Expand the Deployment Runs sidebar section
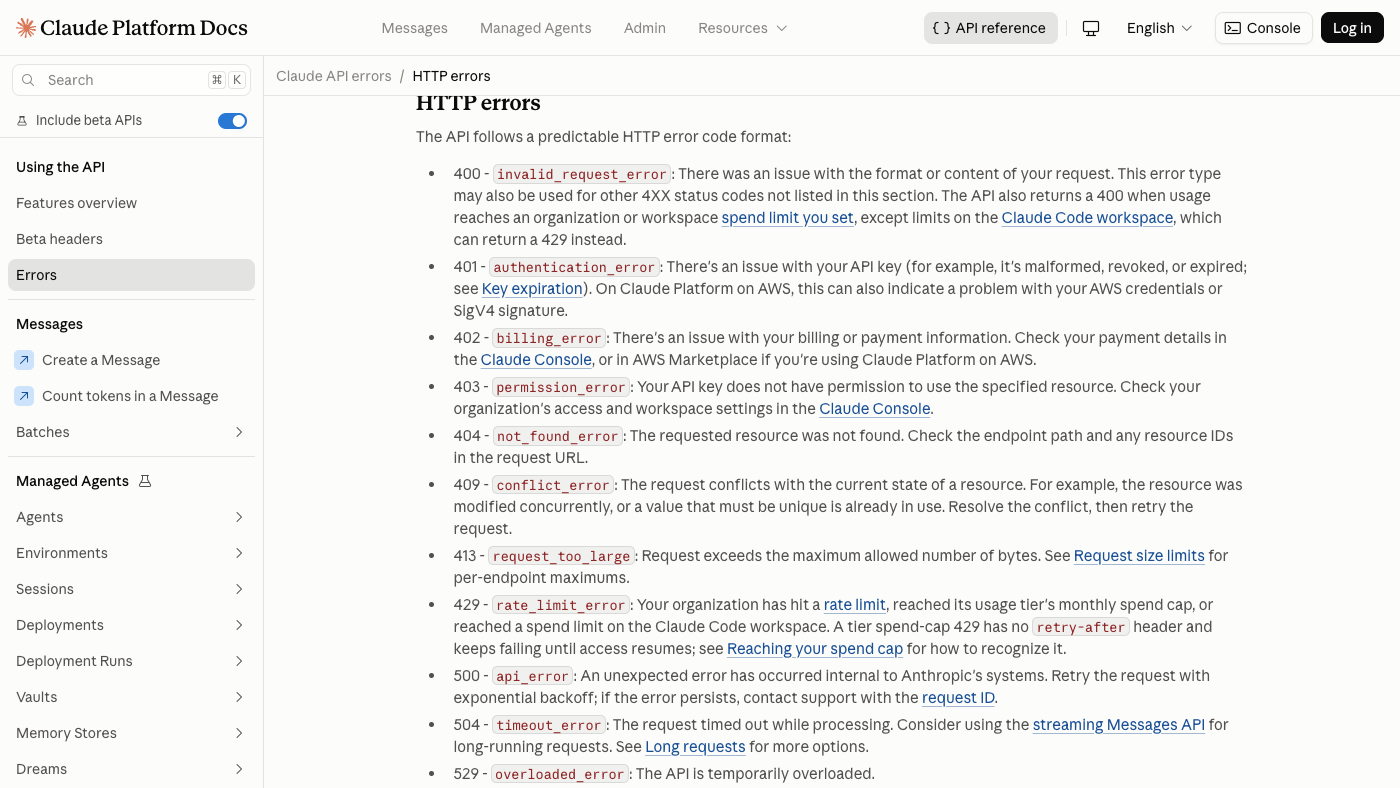Viewport: 1400px width, 788px height. click(x=239, y=661)
